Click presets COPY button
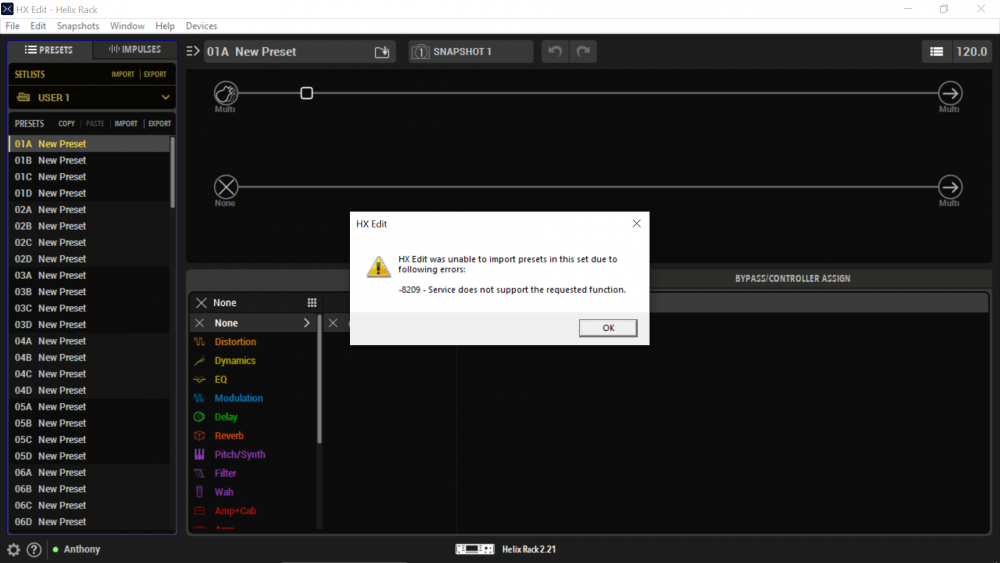 (x=66, y=124)
